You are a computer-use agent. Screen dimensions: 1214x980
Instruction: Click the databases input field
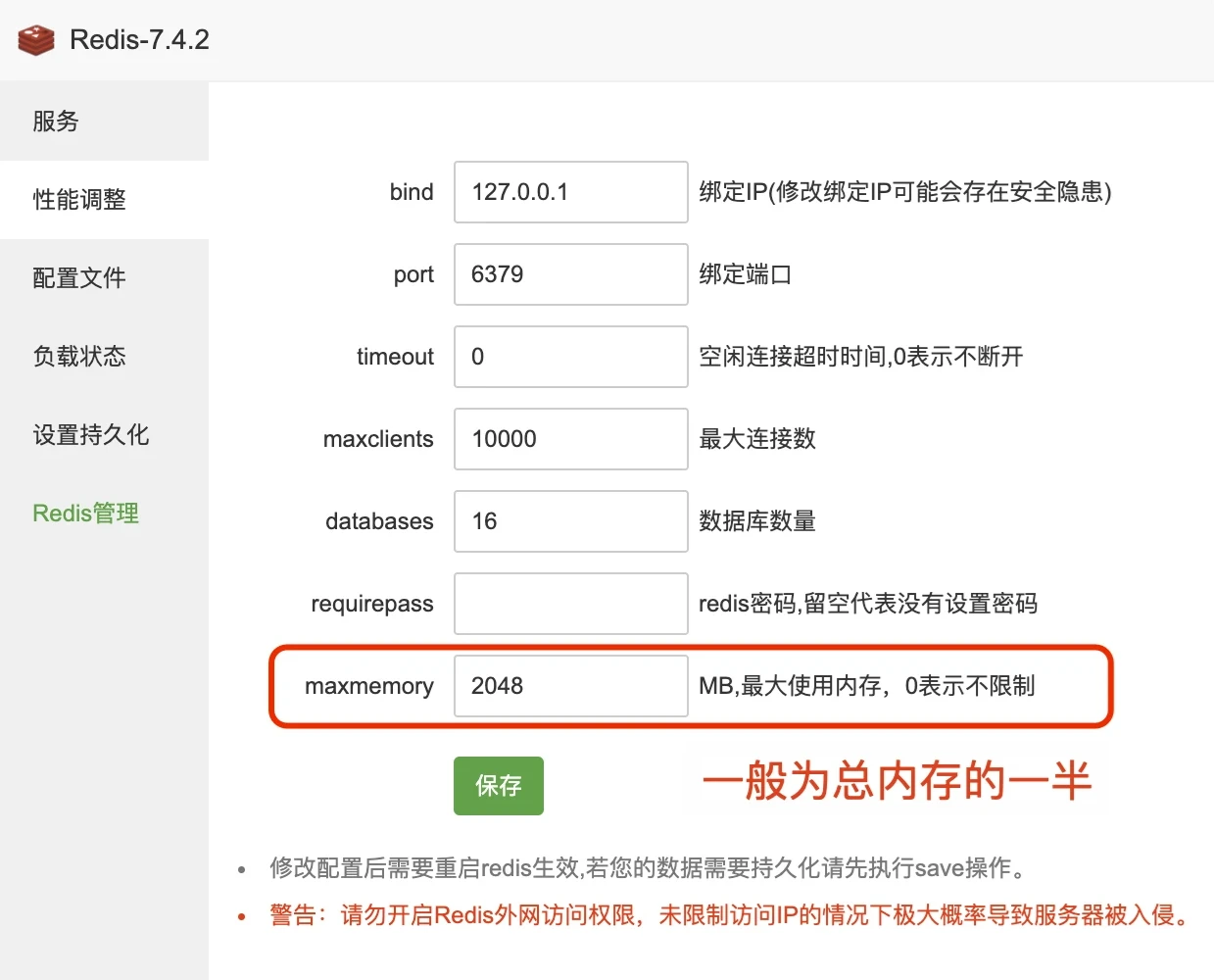570,521
